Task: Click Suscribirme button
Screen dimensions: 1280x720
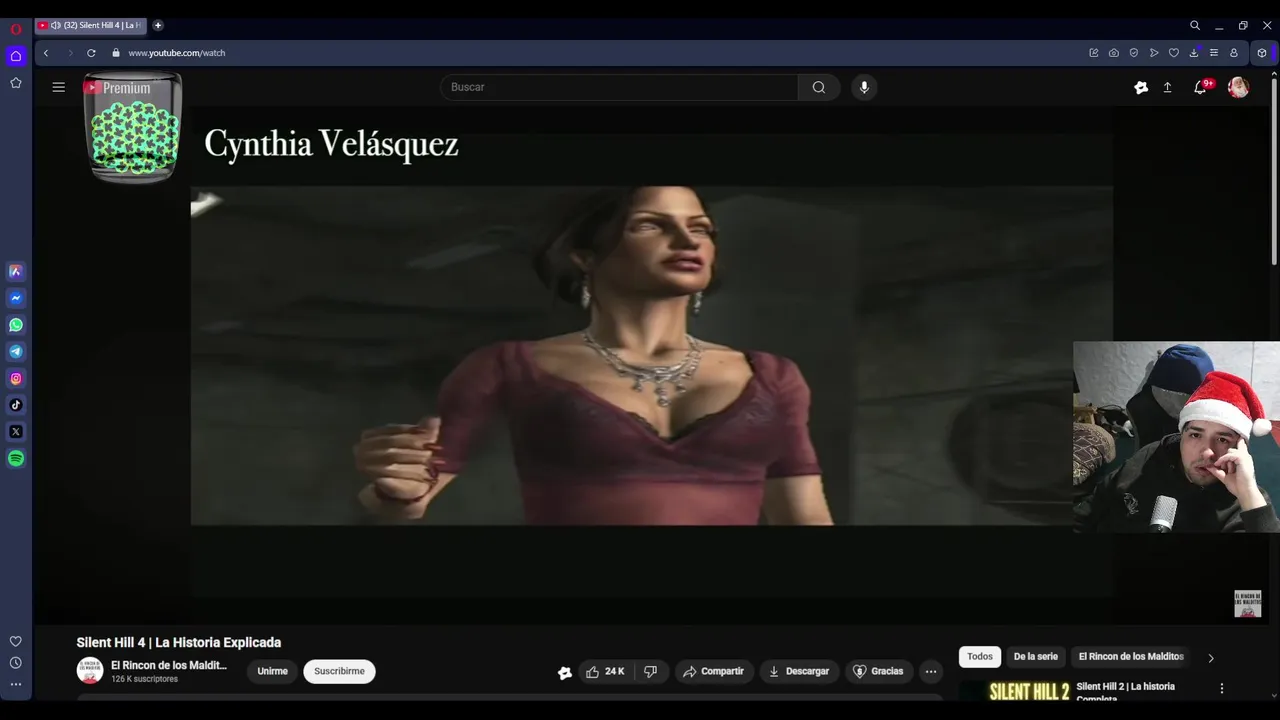Action: (x=339, y=671)
